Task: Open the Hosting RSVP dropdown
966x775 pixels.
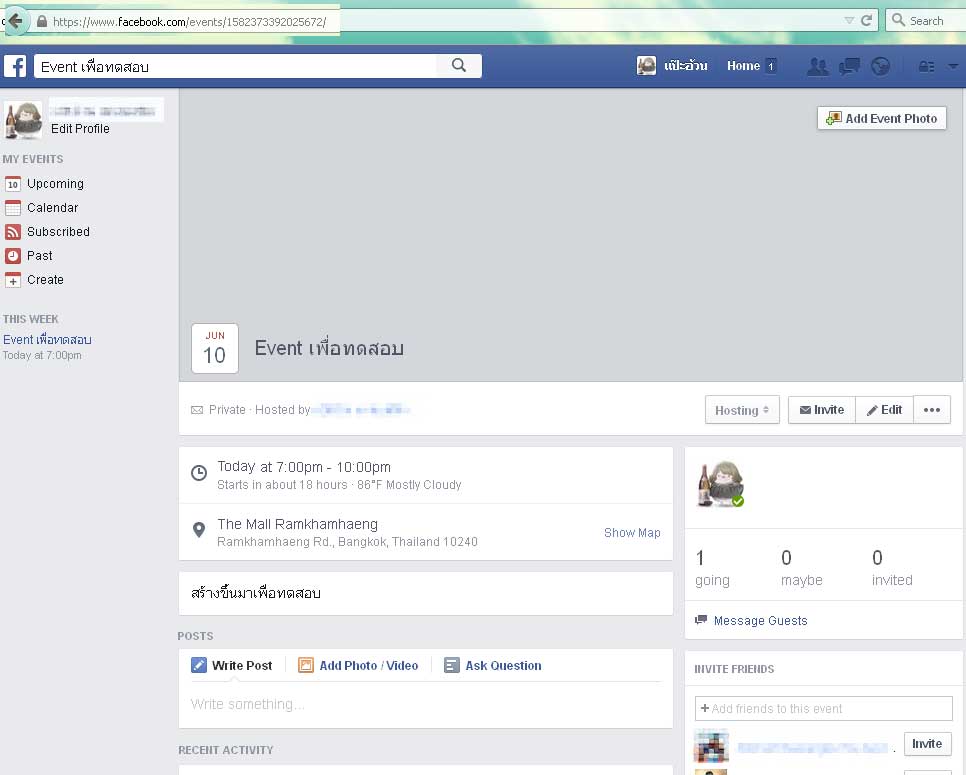Action: click(x=742, y=410)
